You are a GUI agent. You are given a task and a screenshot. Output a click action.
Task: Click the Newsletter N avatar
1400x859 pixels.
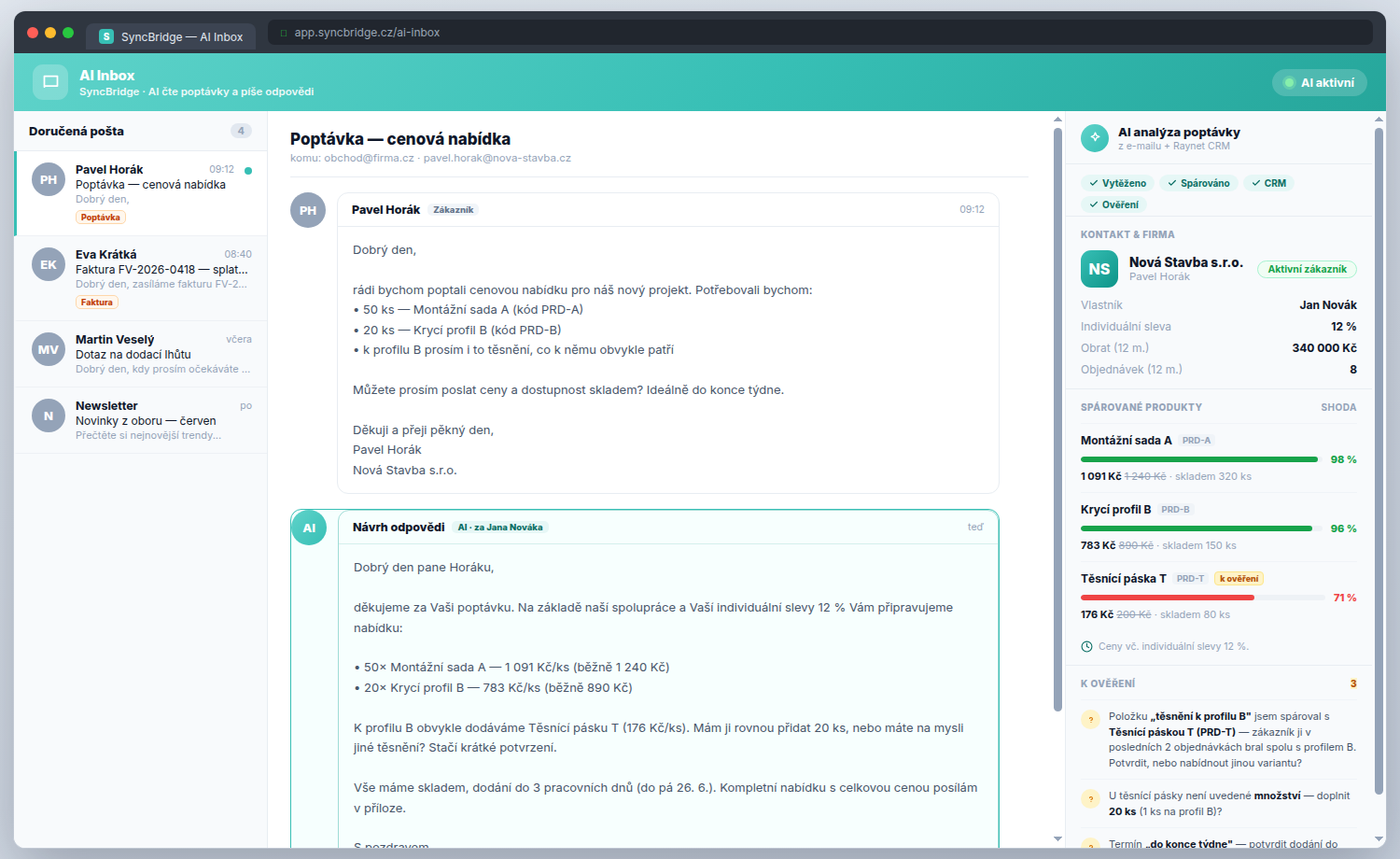pos(49,415)
